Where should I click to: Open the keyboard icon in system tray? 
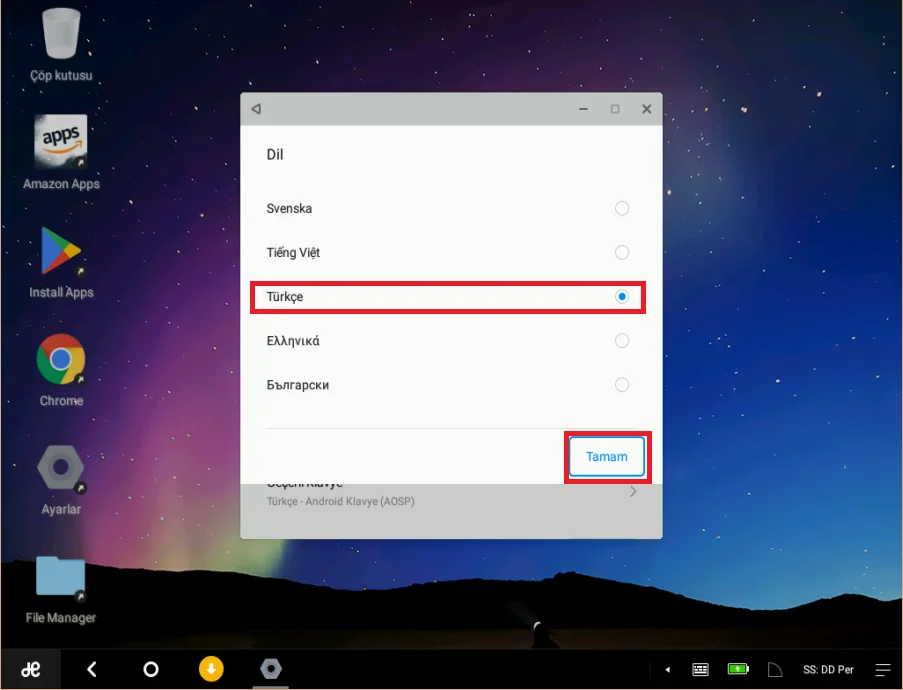click(701, 669)
